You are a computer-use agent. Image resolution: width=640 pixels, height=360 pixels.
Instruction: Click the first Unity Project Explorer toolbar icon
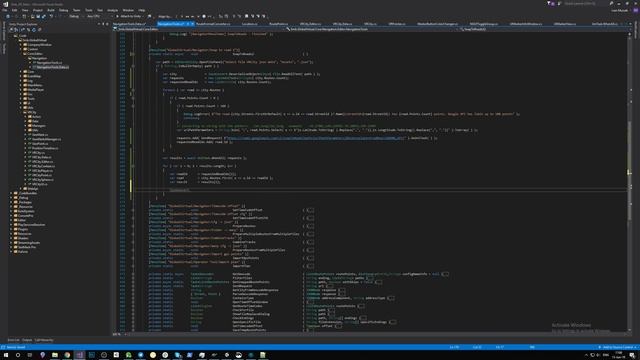(x=11, y=30)
